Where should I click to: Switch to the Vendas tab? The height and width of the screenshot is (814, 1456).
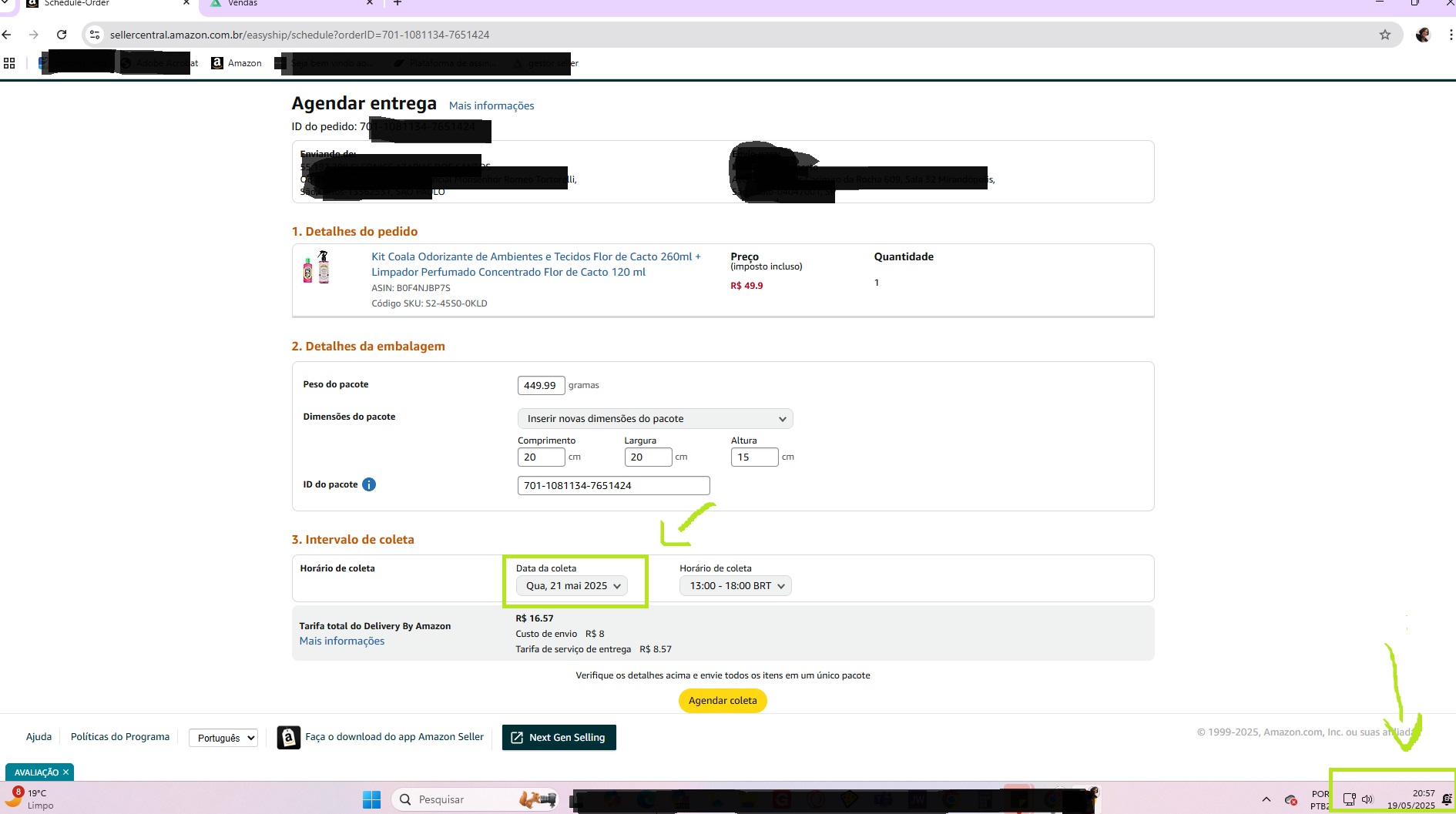click(x=285, y=4)
